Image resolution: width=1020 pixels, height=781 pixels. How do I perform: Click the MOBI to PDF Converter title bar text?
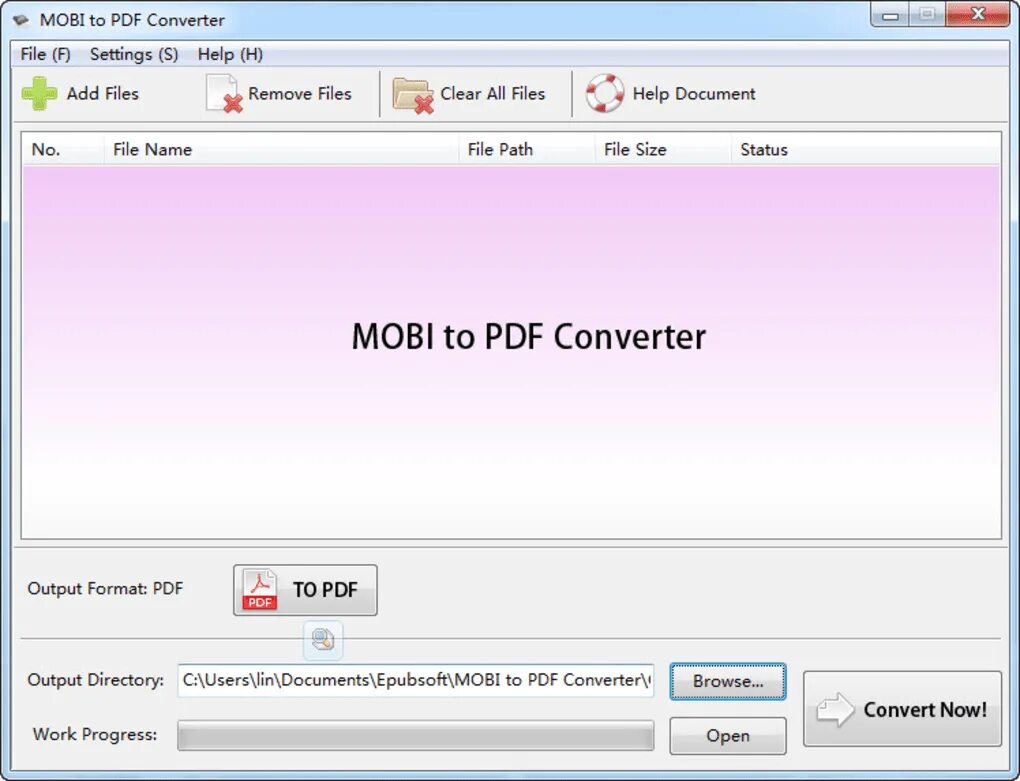point(132,20)
